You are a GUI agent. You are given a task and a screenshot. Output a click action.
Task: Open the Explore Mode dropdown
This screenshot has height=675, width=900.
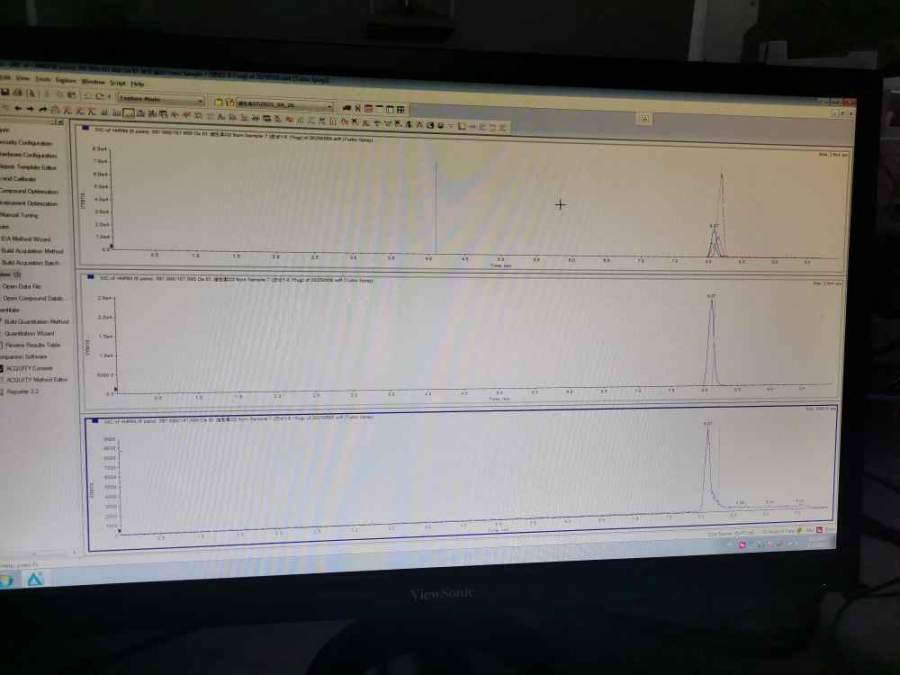point(160,99)
